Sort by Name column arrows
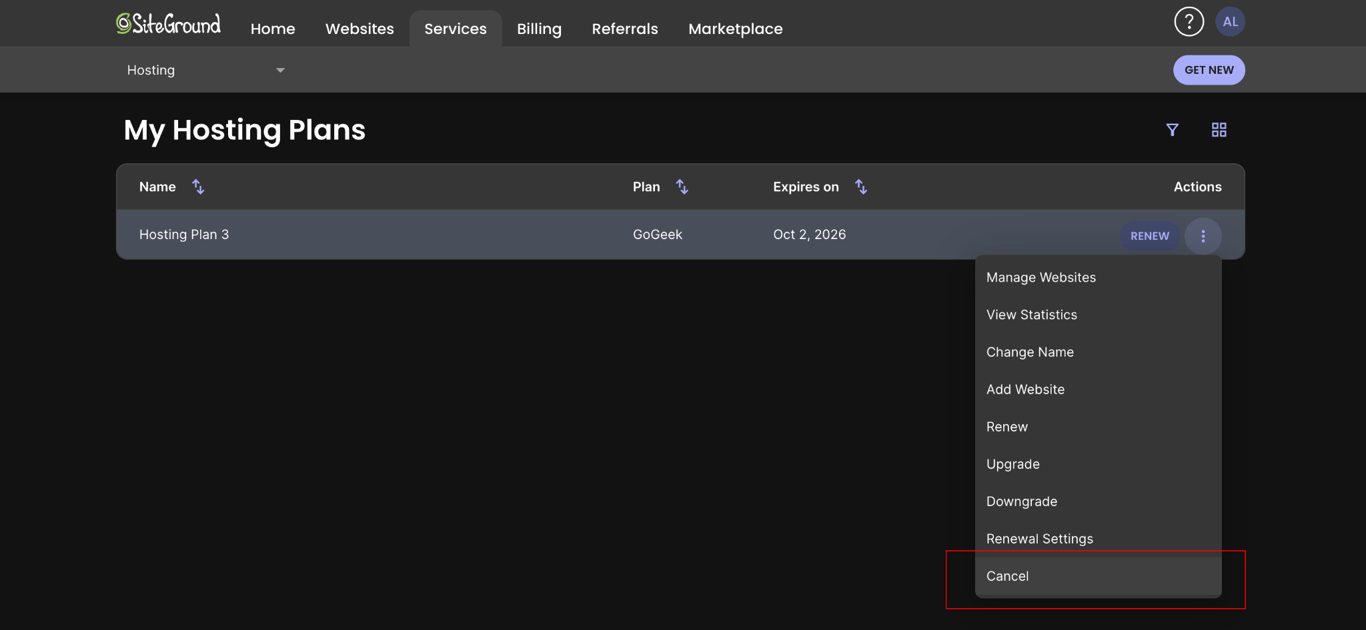 pyautogui.click(x=198, y=187)
